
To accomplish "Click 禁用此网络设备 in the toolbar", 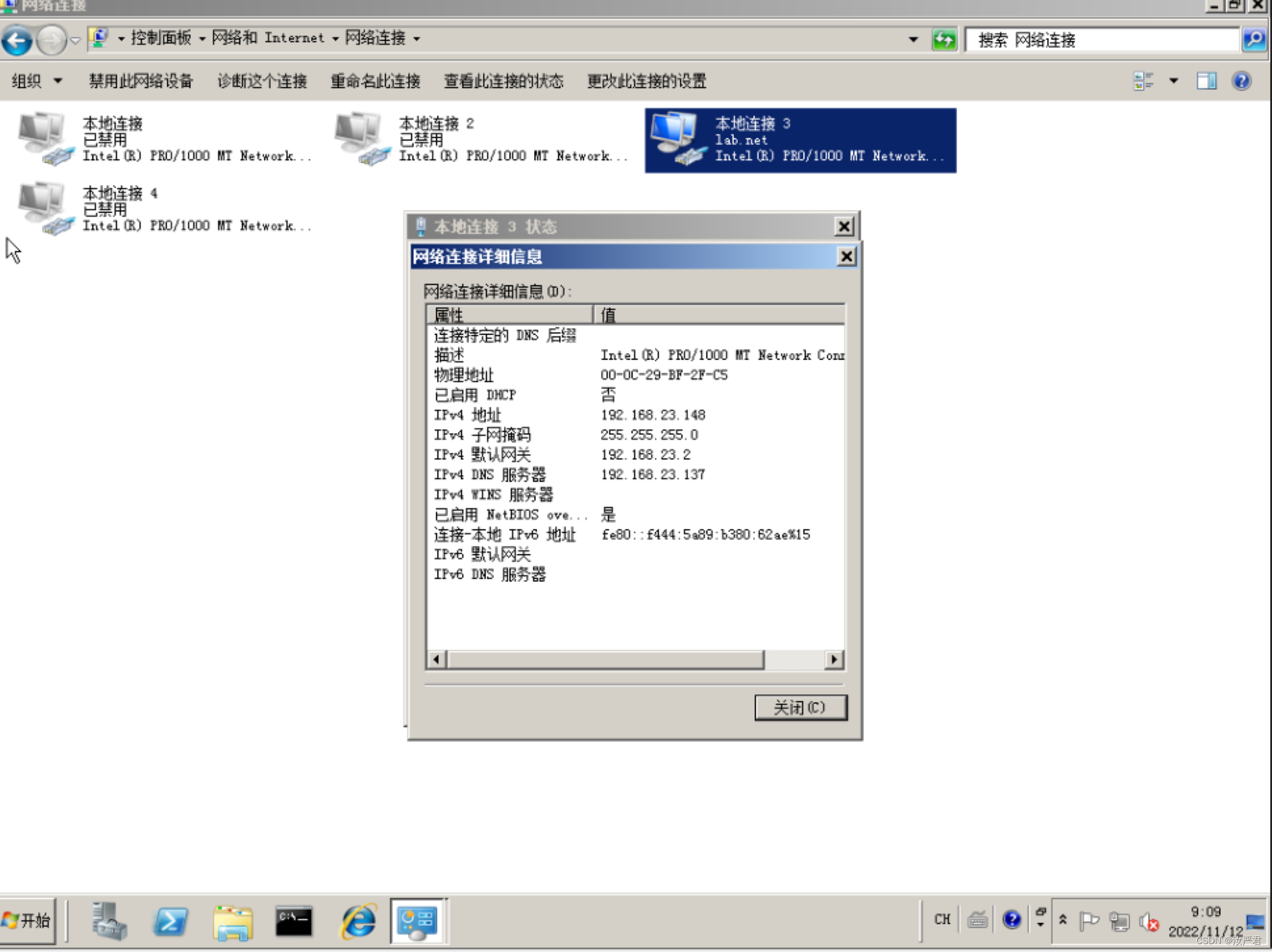I will click(x=140, y=81).
